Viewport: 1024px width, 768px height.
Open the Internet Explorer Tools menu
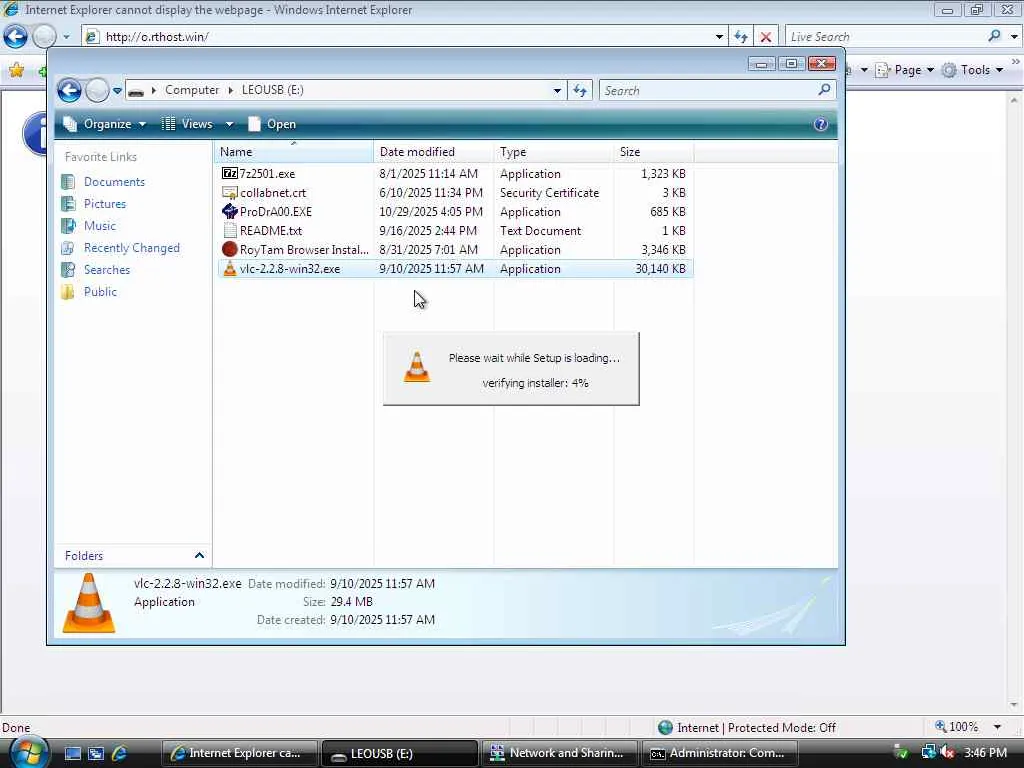(973, 70)
